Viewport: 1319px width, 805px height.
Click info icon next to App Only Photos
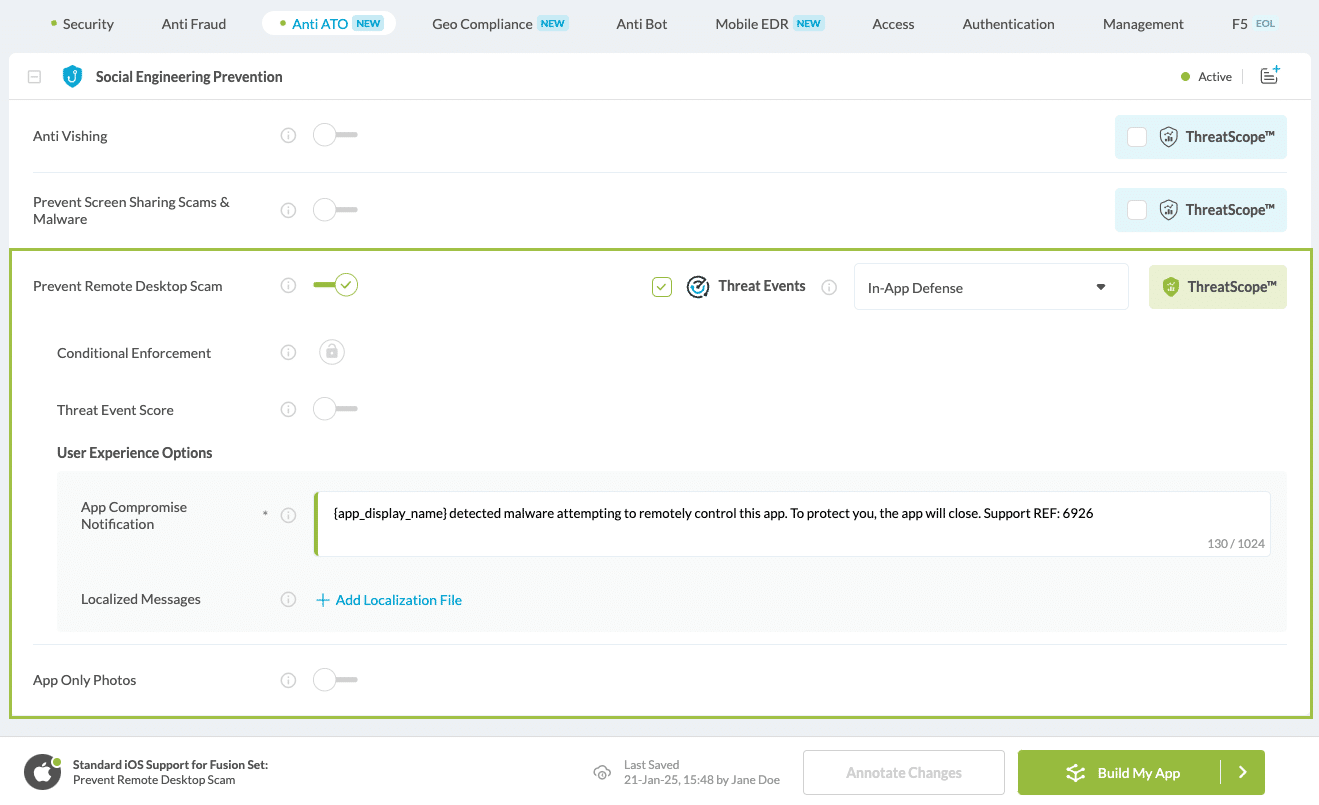(288, 680)
